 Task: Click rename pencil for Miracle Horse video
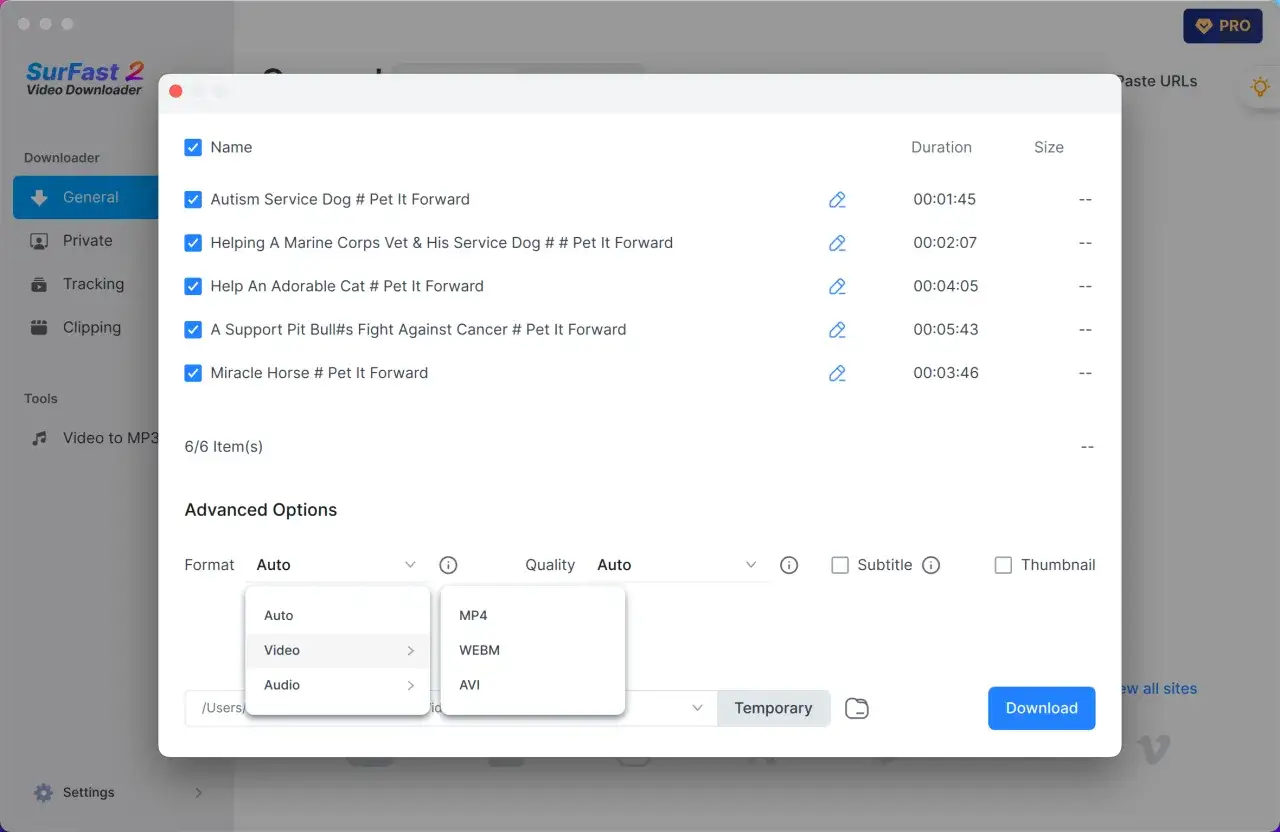[x=837, y=373]
